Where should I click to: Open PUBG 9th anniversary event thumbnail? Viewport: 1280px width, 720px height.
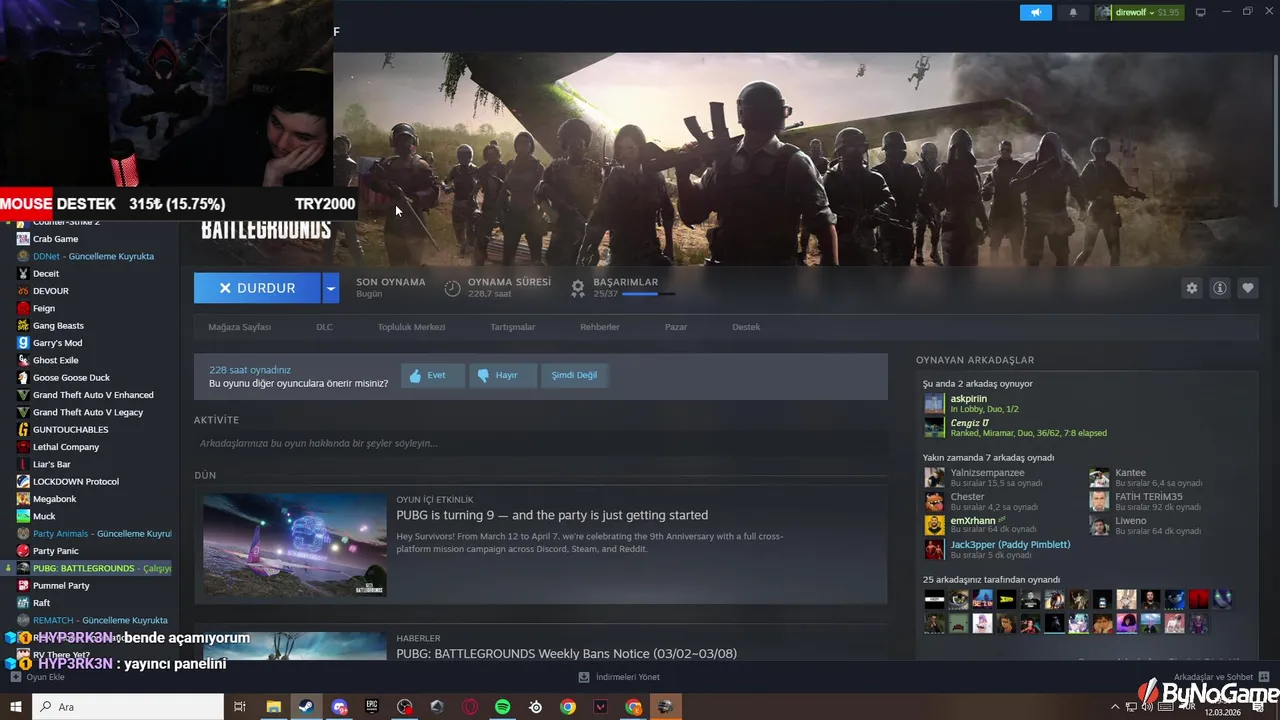pyautogui.click(x=295, y=545)
